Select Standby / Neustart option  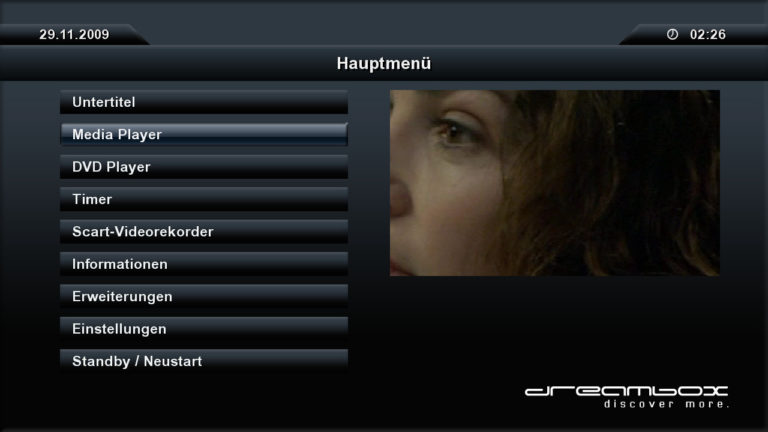[204, 361]
